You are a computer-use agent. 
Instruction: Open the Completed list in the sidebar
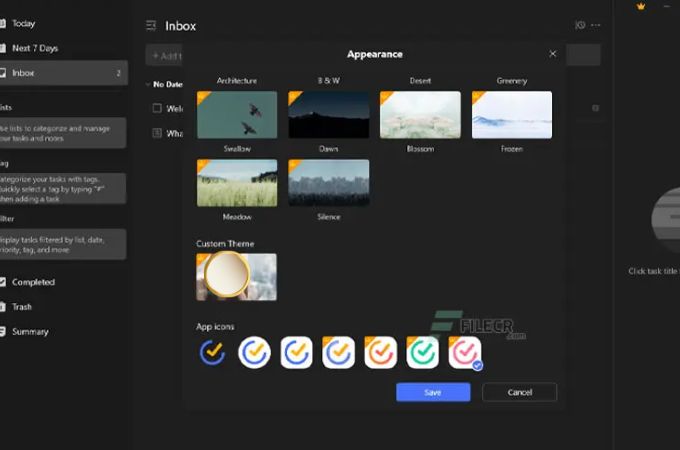click(x=33, y=282)
